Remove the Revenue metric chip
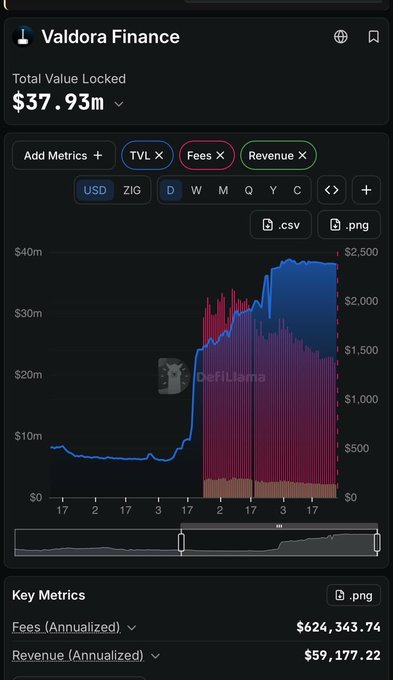This screenshot has width=393, height=680. (302, 155)
